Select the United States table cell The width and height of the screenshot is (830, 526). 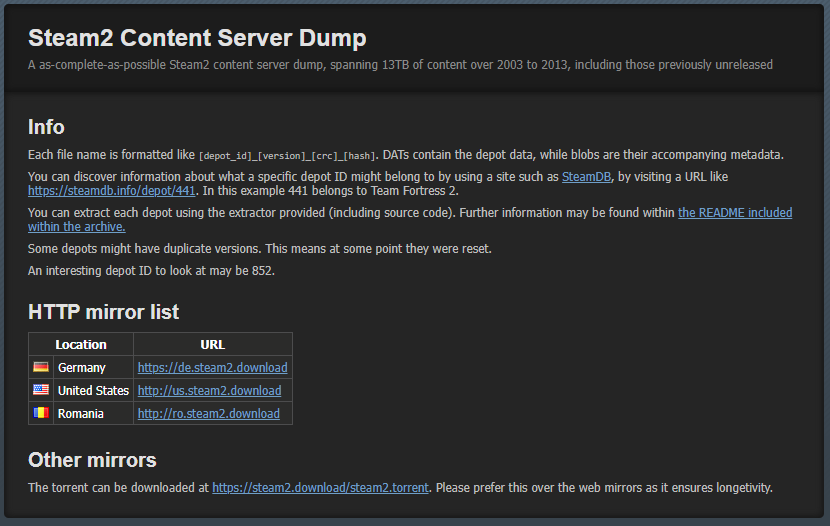point(93,391)
